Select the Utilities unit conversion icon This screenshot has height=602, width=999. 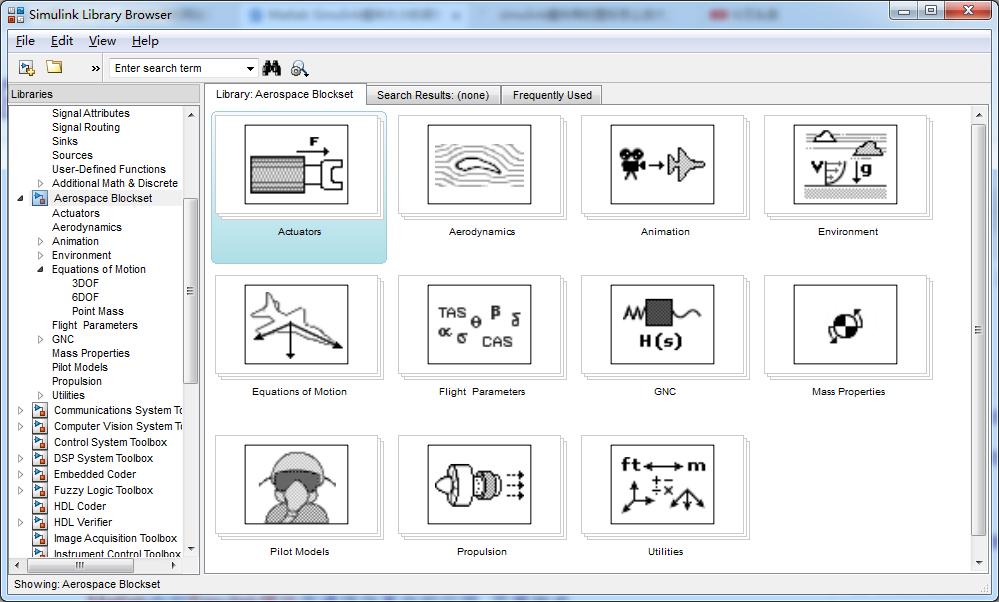[664, 484]
